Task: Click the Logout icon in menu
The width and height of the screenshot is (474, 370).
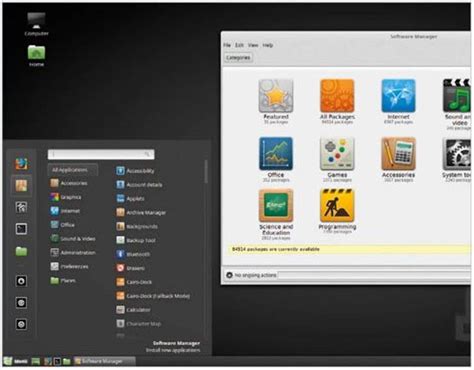Action: coord(22,303)
